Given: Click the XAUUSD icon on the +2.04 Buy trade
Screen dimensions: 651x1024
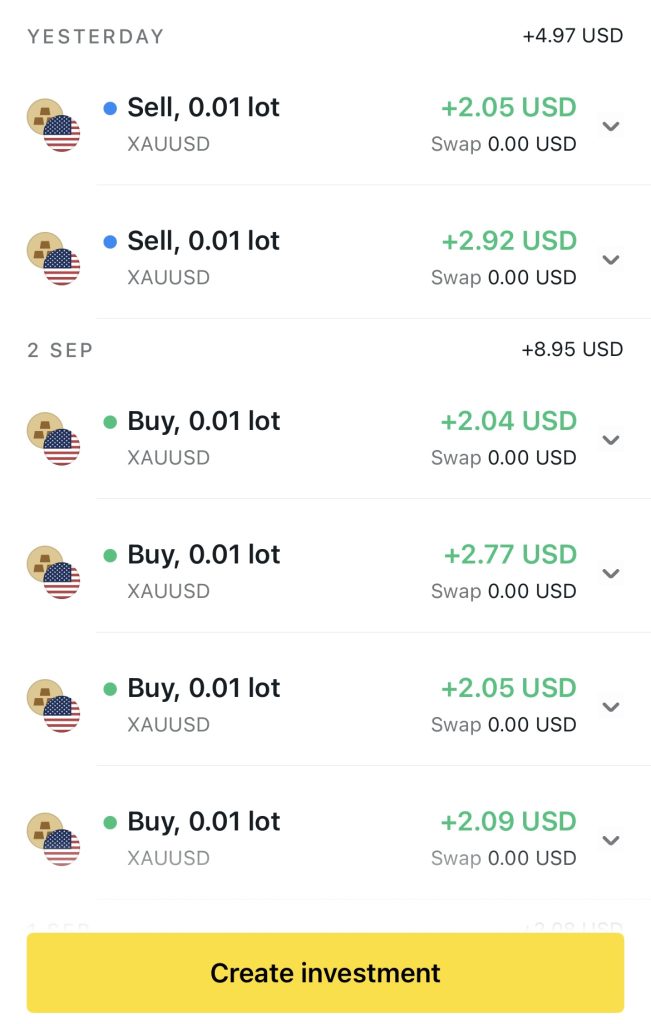Looking at the screenshot, I should 53,439.
